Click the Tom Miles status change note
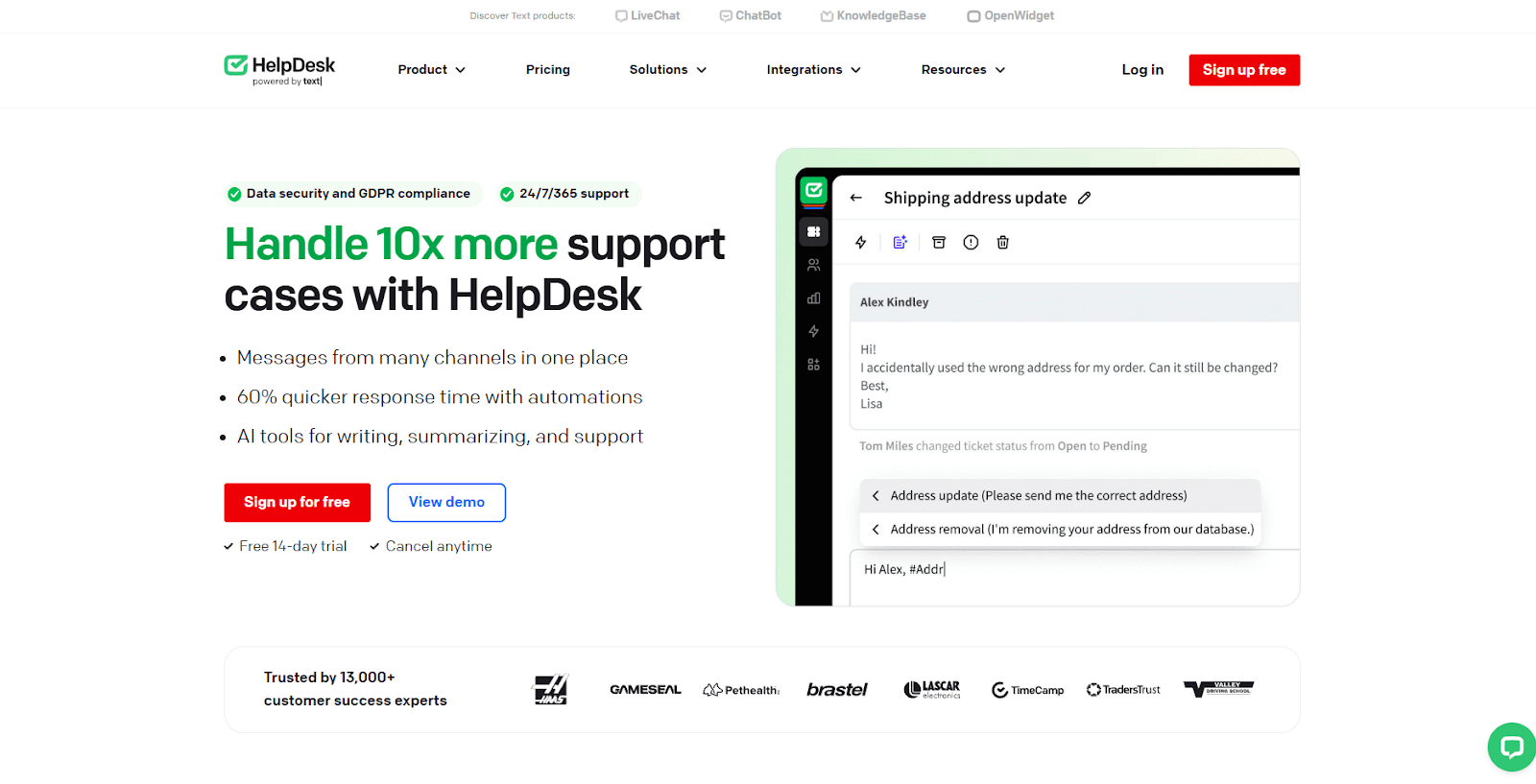 (x=1003, y=446)
